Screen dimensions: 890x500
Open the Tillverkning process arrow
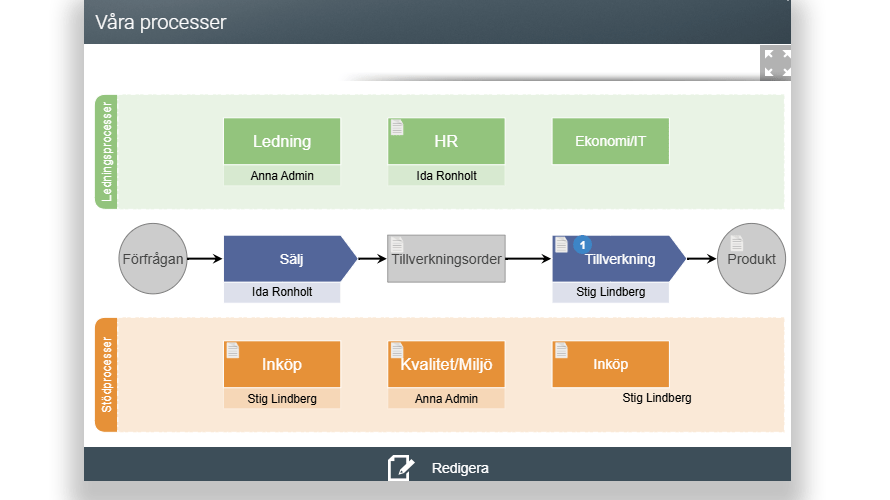coord(619,259)
